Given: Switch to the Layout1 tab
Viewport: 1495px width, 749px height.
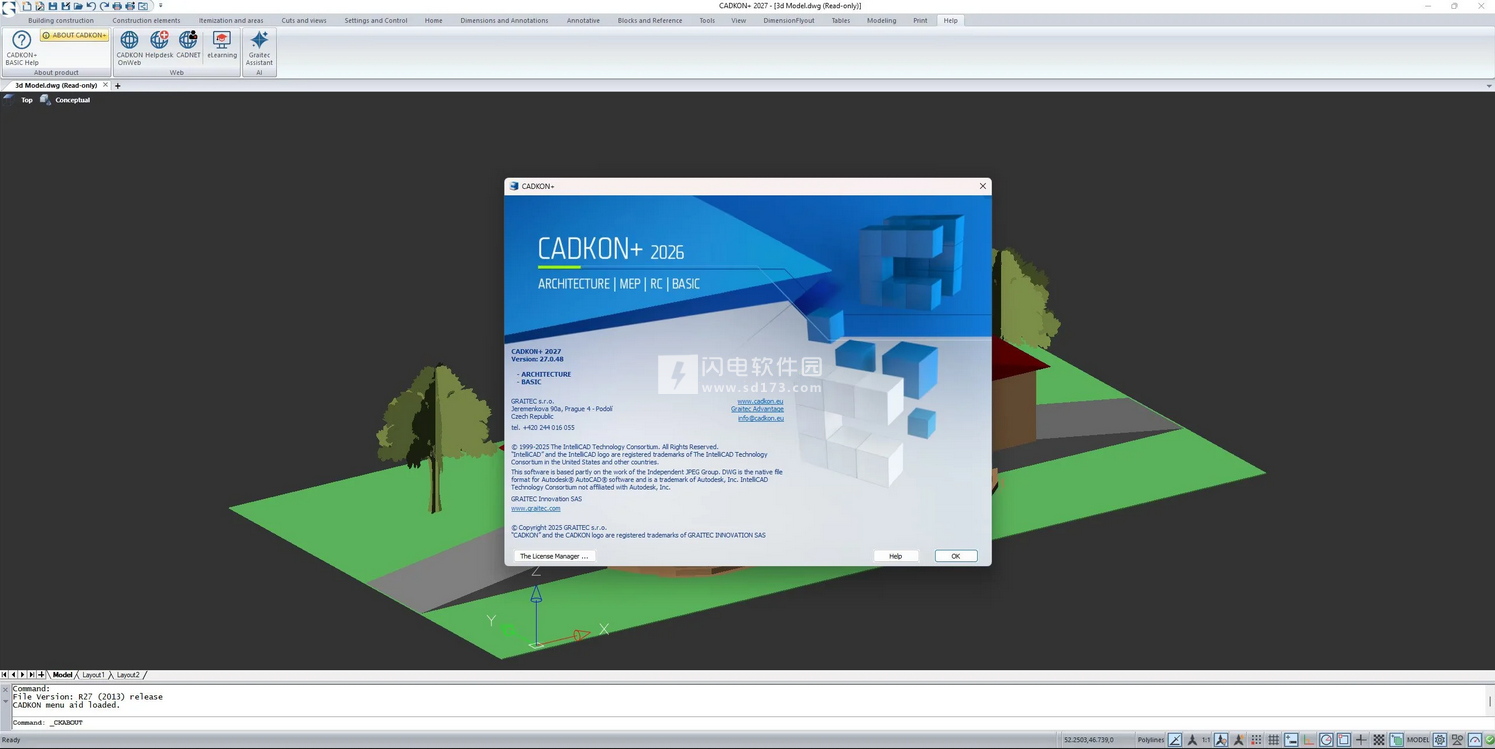Looking at the screenshot, I should point(93,675).
